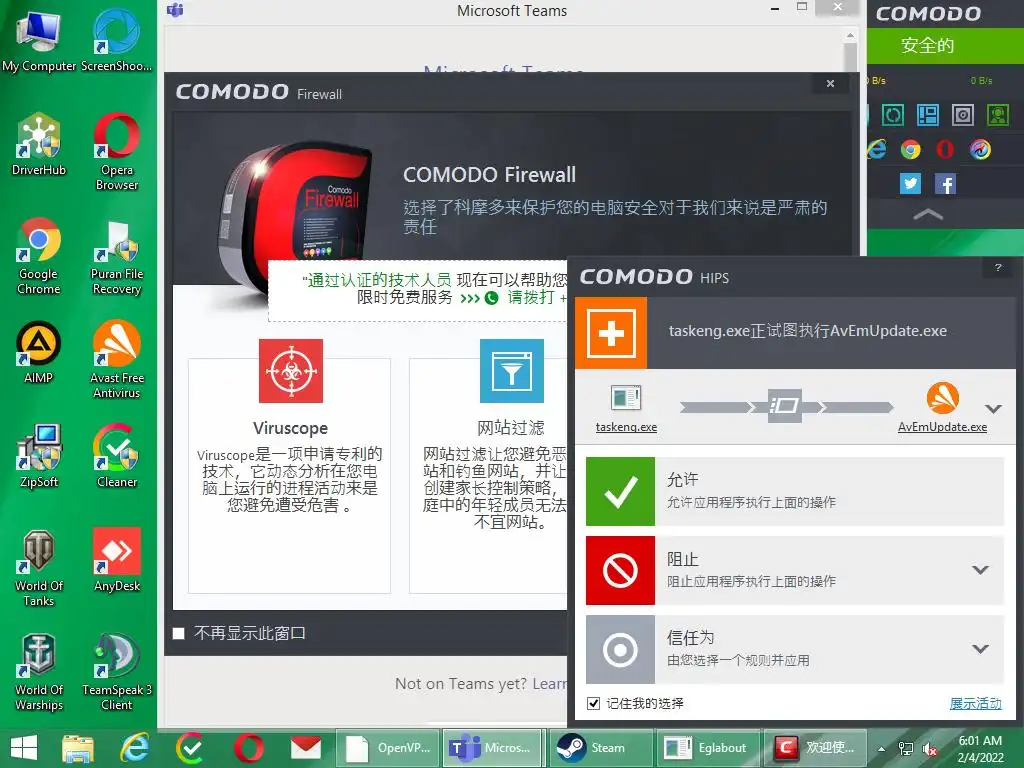Open the ZipSoft desktop shortcut
1024x768 pixels.
pos(39,456)
